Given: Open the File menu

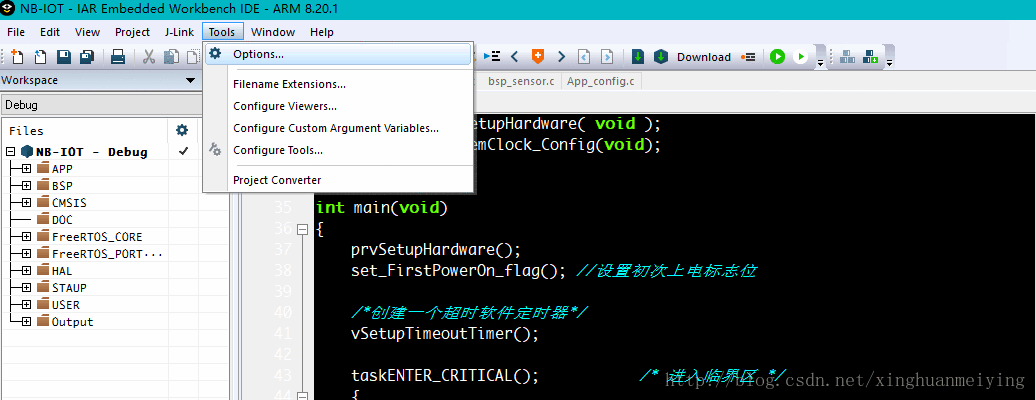Looking at the screenshot, I should [16, 32].
